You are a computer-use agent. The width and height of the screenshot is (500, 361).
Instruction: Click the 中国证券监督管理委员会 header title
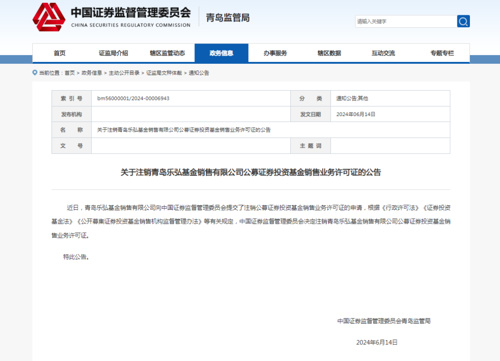[x=131, y=13]
